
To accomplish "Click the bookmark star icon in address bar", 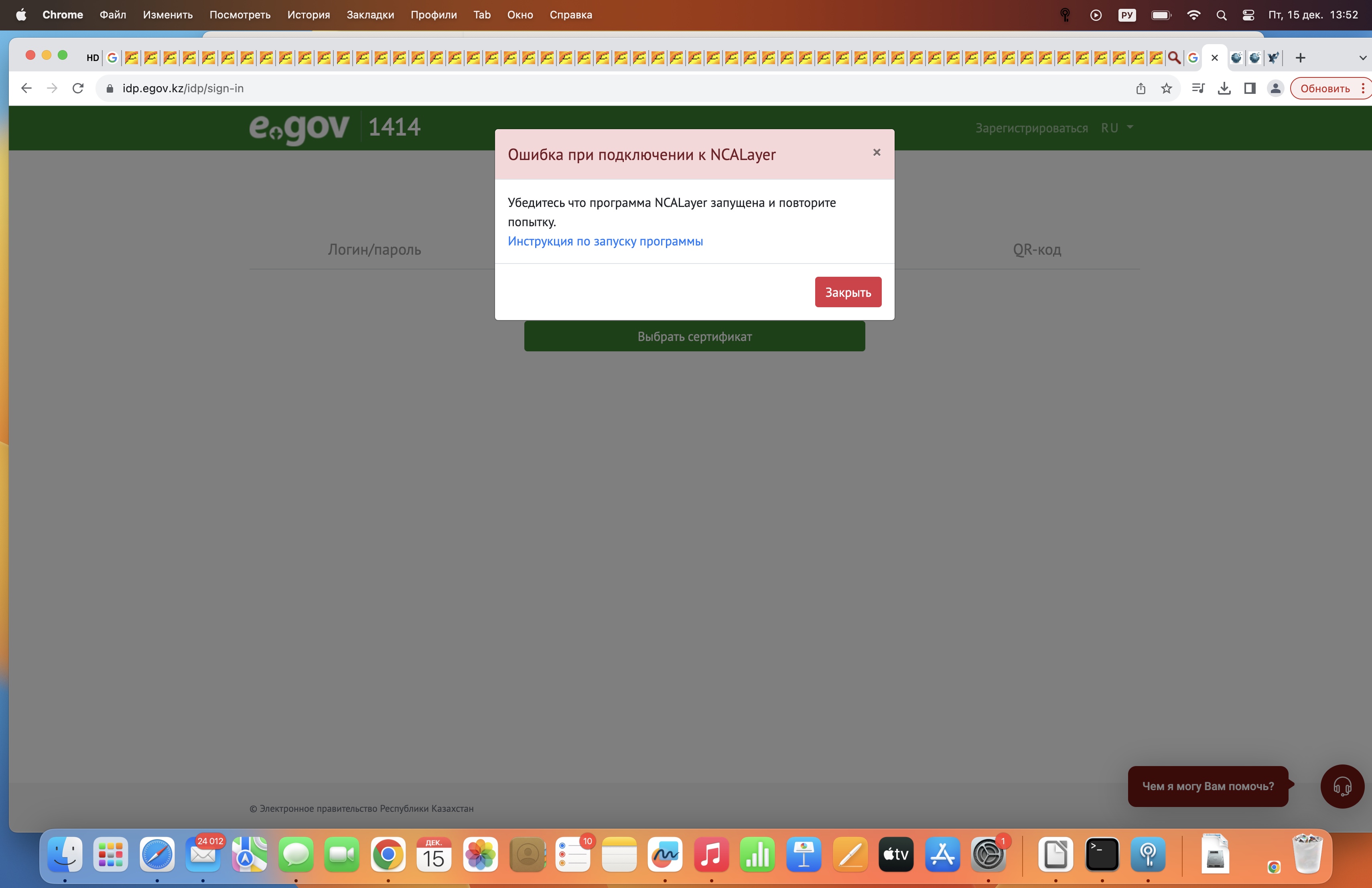I will coord(1166,88).
